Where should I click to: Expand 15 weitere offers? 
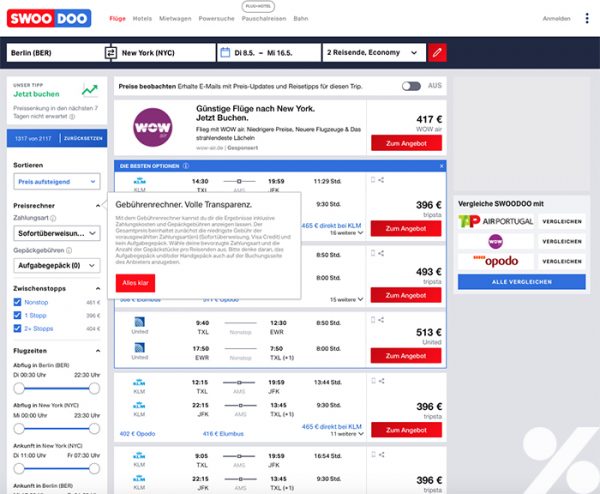click(347, 299)
